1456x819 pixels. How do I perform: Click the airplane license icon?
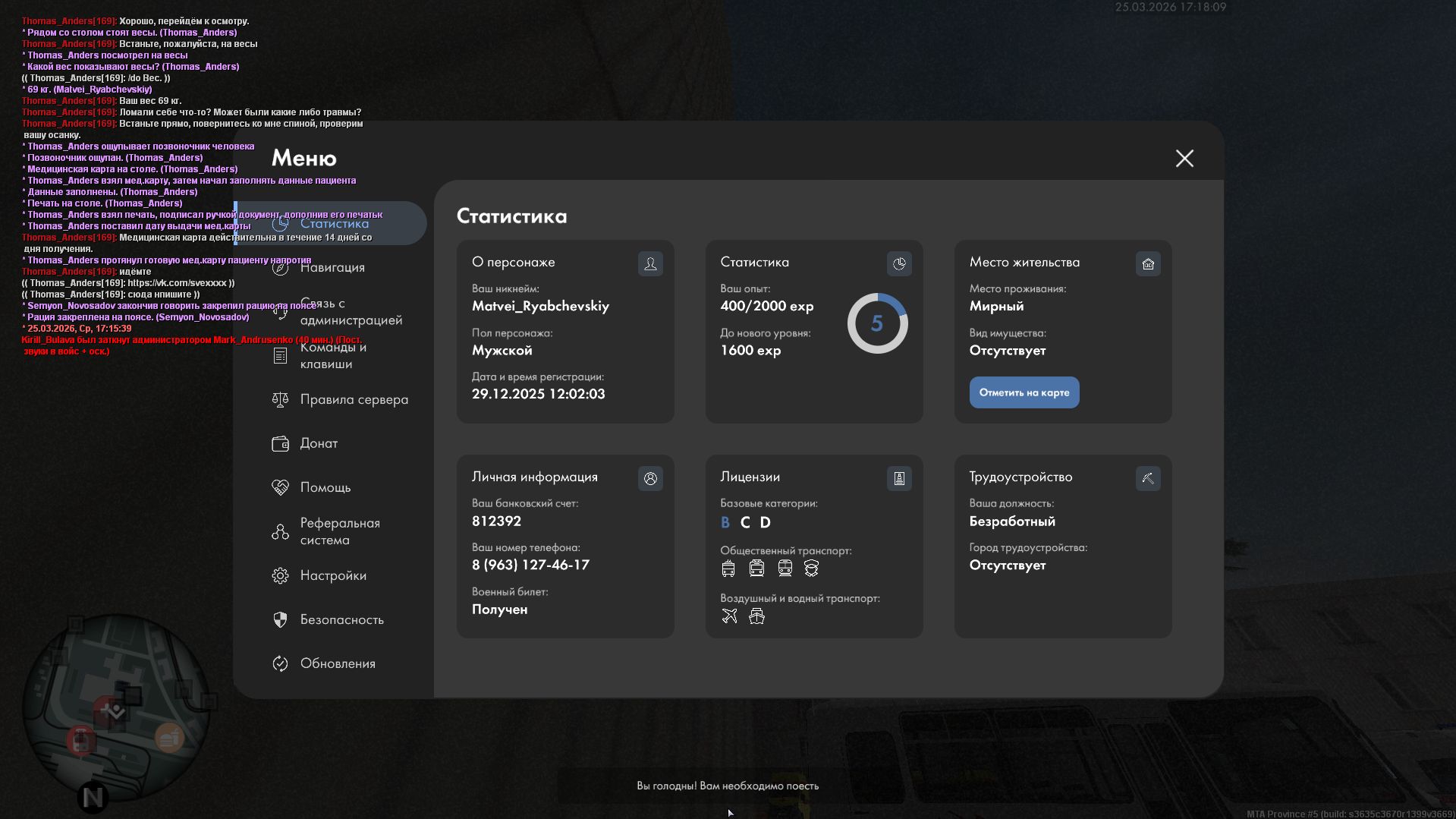click(729, 616)
